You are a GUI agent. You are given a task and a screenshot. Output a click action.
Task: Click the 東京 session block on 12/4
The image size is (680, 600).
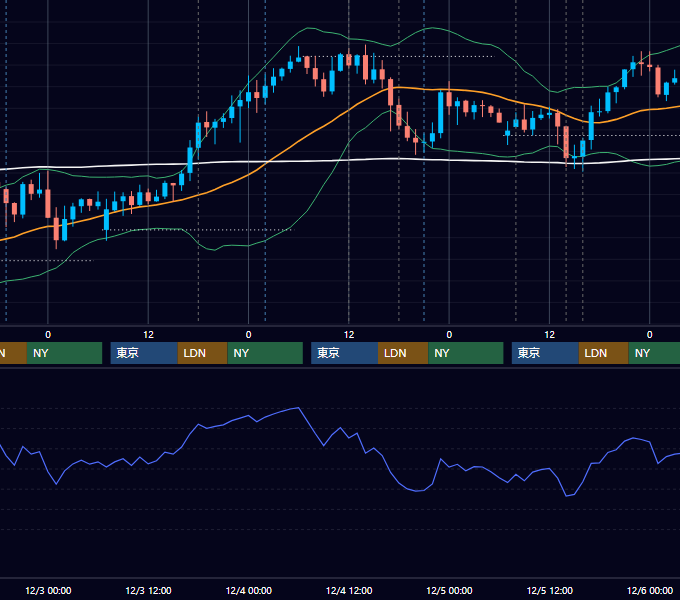click(x=344, y=353)
